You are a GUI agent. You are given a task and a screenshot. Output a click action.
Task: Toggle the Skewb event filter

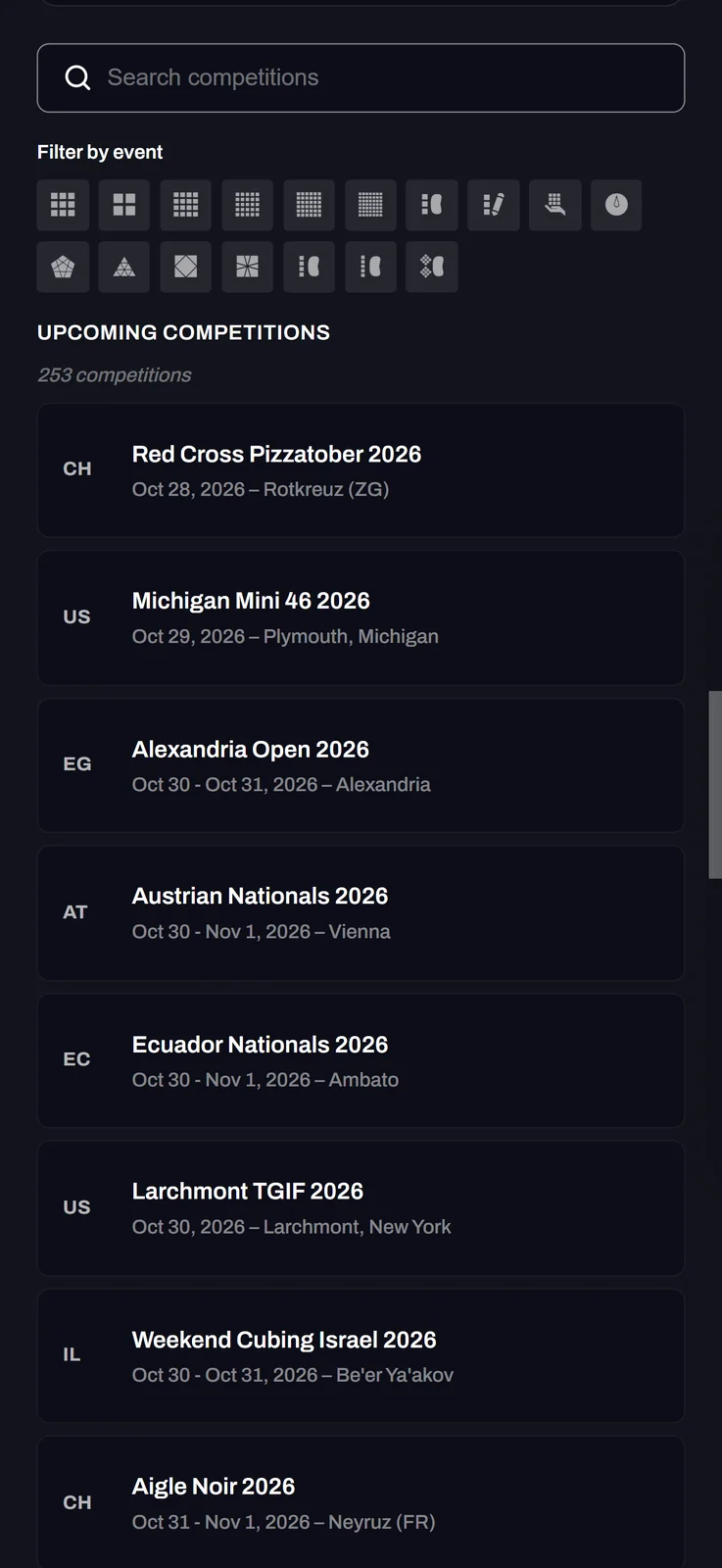pos(186,267)
